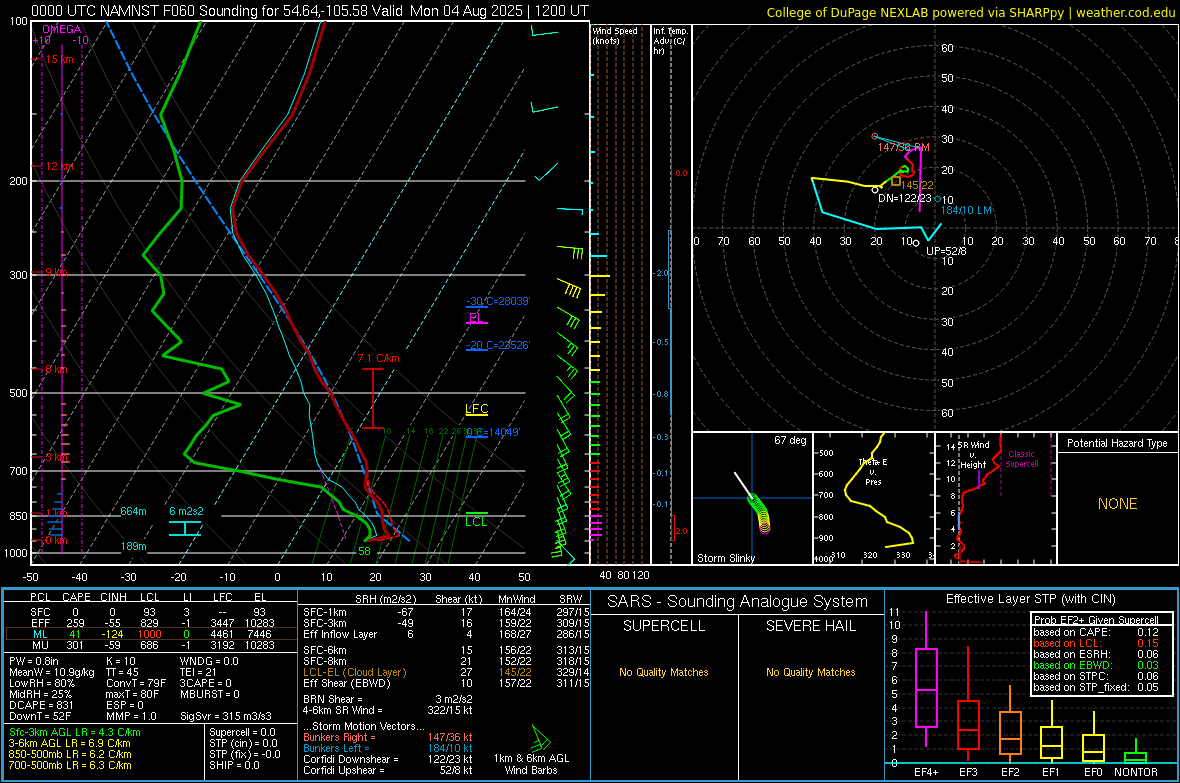Click the -30 C=28039' height label
The height and width of the screenshot is (783, 1180).
(x=498, y=301)
